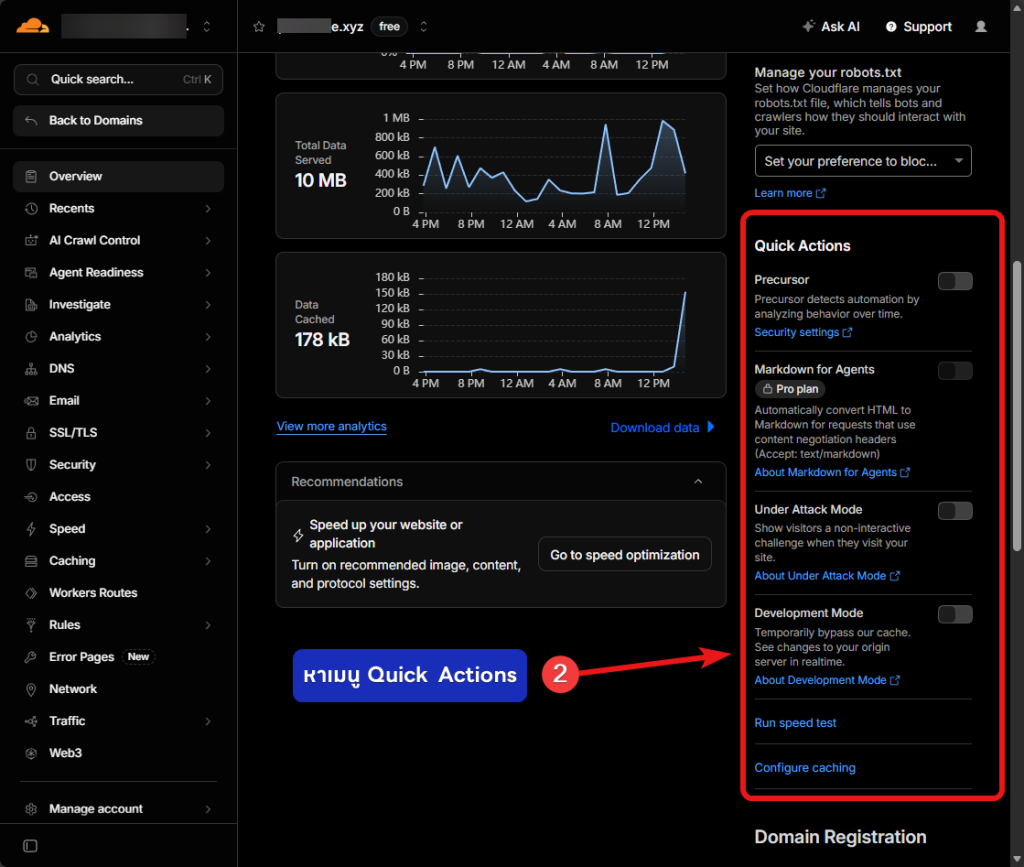
Task: Open the user profile icon
Action: click(x=980, y=27)
